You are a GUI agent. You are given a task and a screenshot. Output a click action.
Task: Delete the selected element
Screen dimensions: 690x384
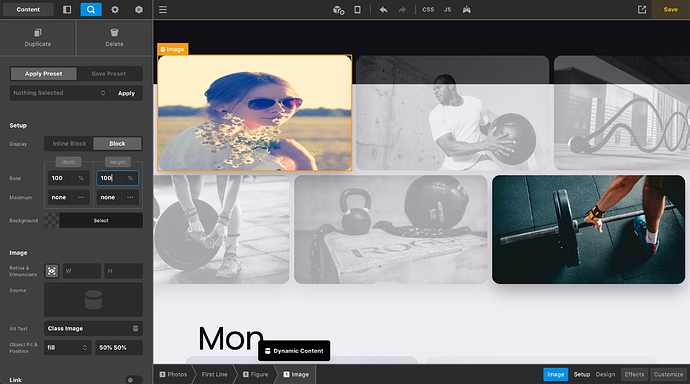114,37
